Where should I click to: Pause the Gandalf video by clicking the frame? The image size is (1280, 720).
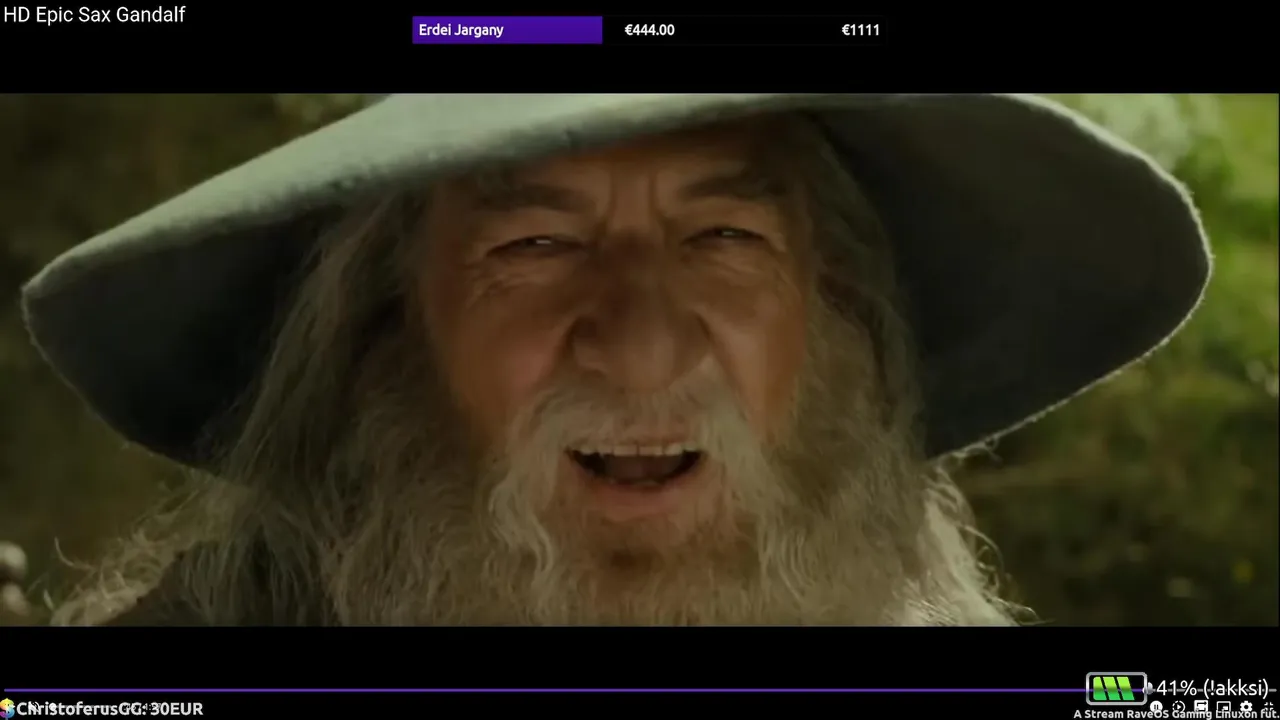click(640, 360)
